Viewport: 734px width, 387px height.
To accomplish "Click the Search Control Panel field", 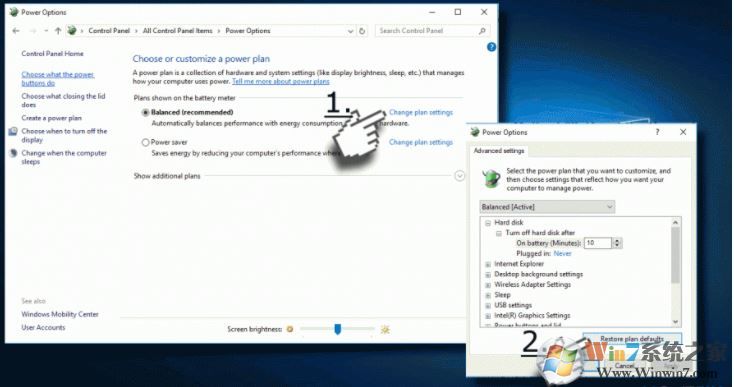I will [427, 31].
